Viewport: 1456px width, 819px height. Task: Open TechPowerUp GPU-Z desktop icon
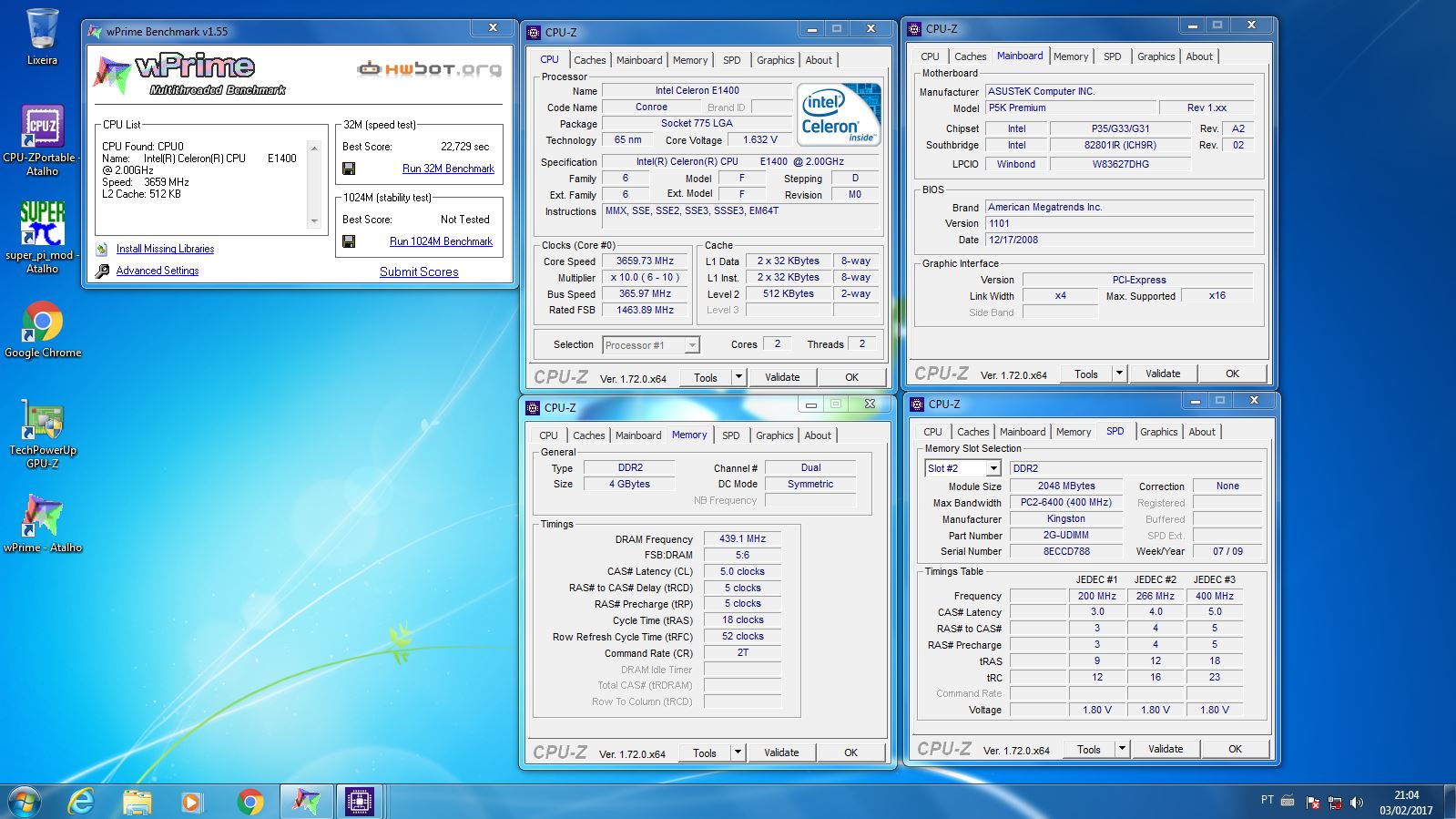coord(42,434)
